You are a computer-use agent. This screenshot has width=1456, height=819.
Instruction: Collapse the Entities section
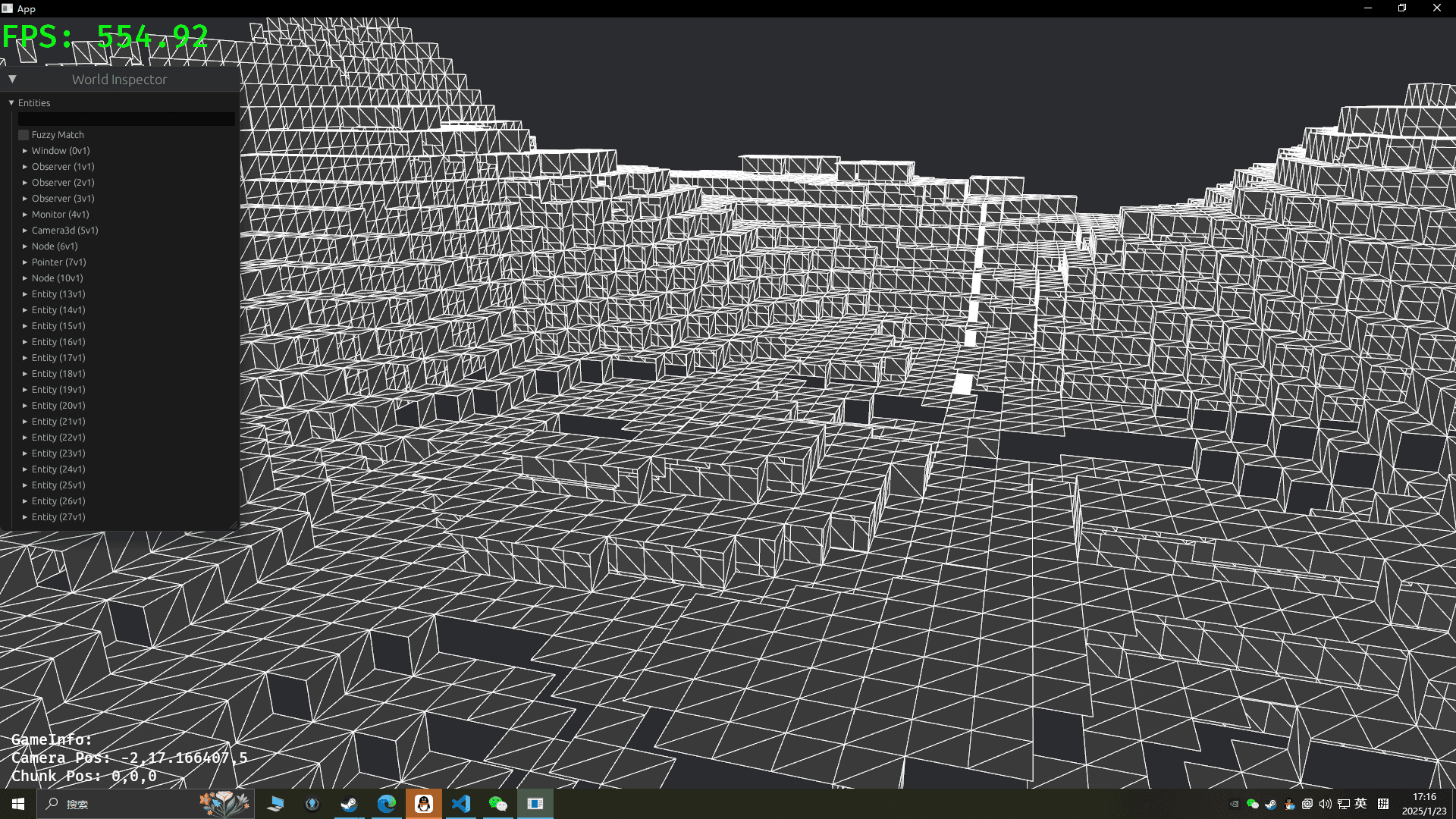11,102
